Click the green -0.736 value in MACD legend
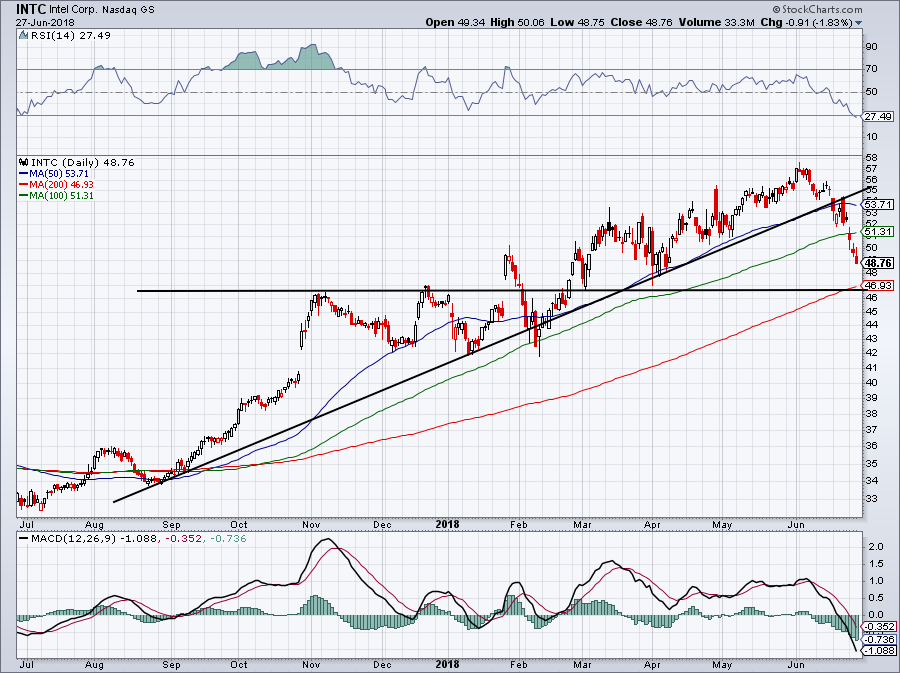Viewport: 900px width, 673px height. click(x=227, y=539)
